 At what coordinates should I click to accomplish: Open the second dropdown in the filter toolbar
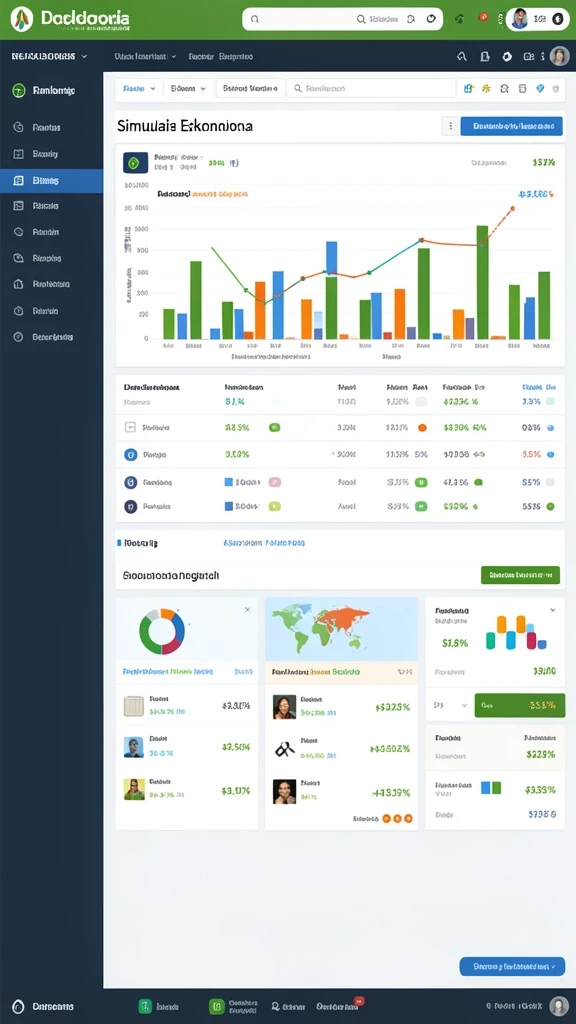click(188, 88)
